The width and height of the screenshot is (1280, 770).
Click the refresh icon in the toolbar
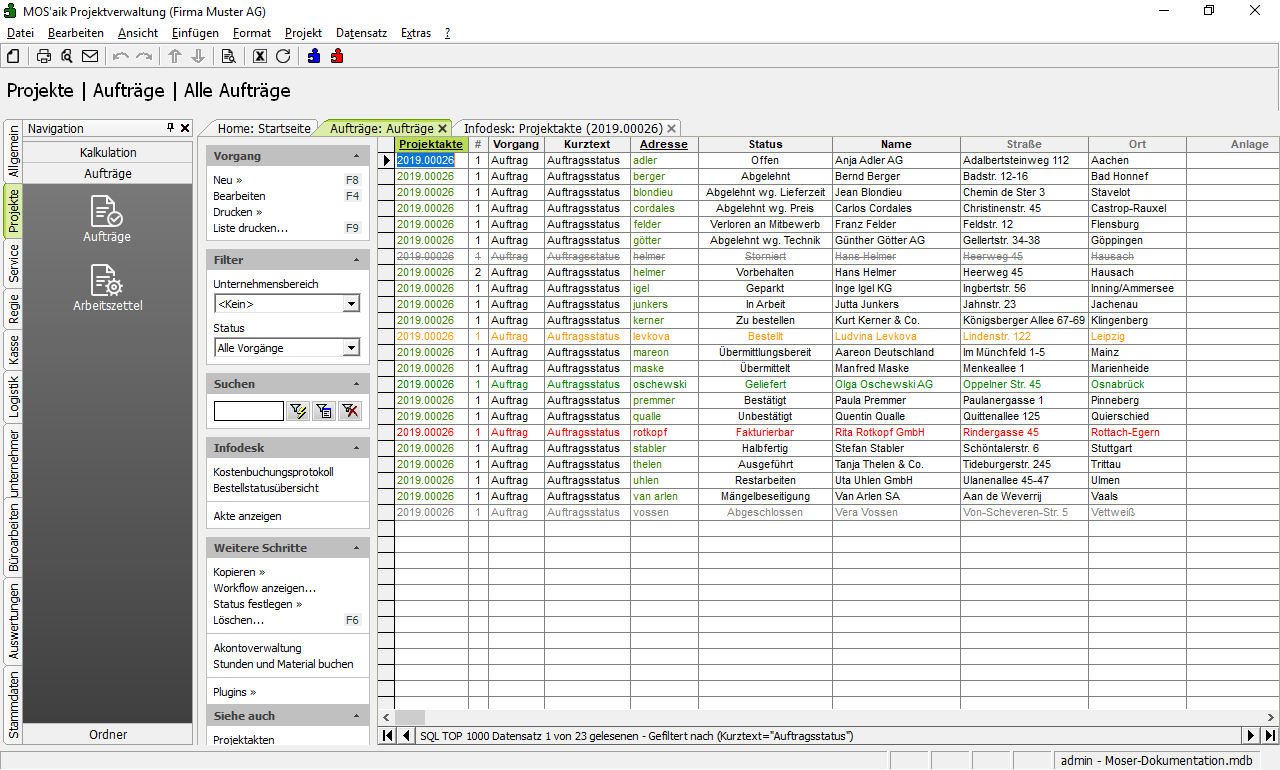pos(283,56)
